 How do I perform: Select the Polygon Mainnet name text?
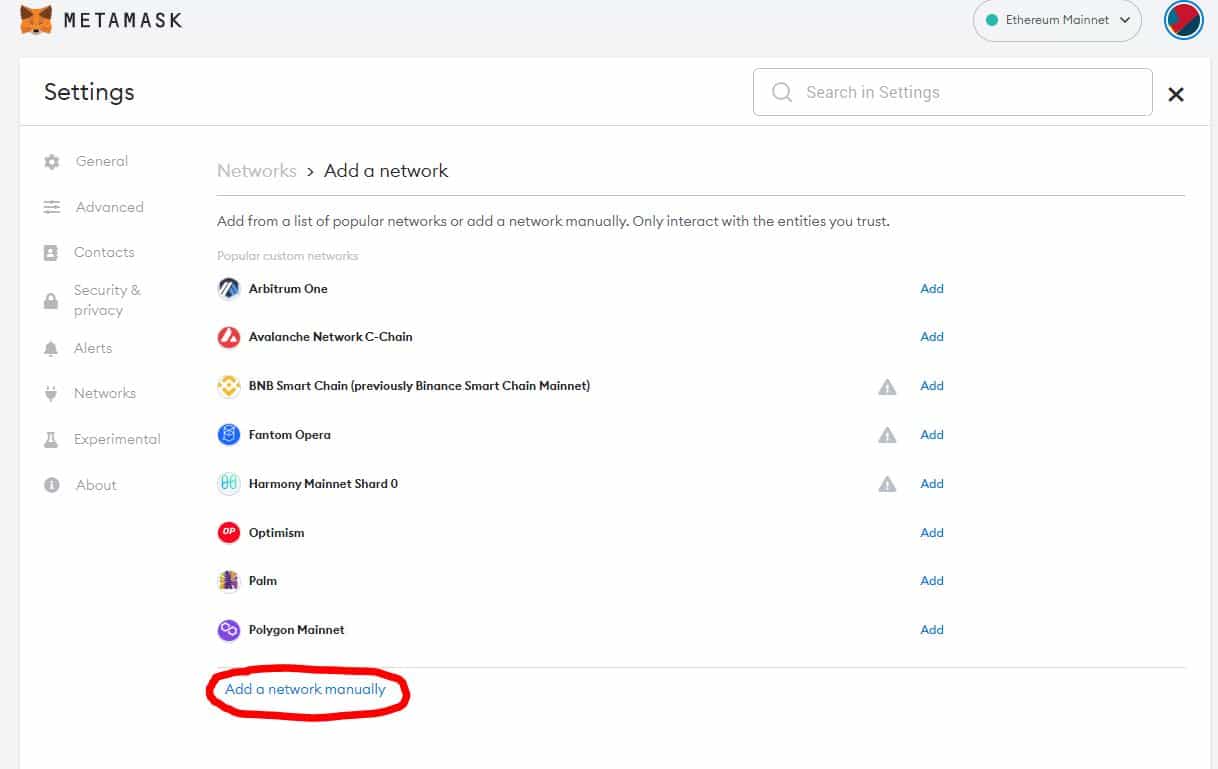pos(296,630)
